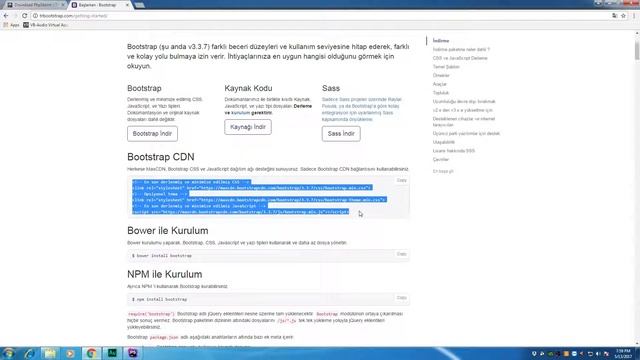
Task: Click the translate icon in address bar
Action: 615,16
